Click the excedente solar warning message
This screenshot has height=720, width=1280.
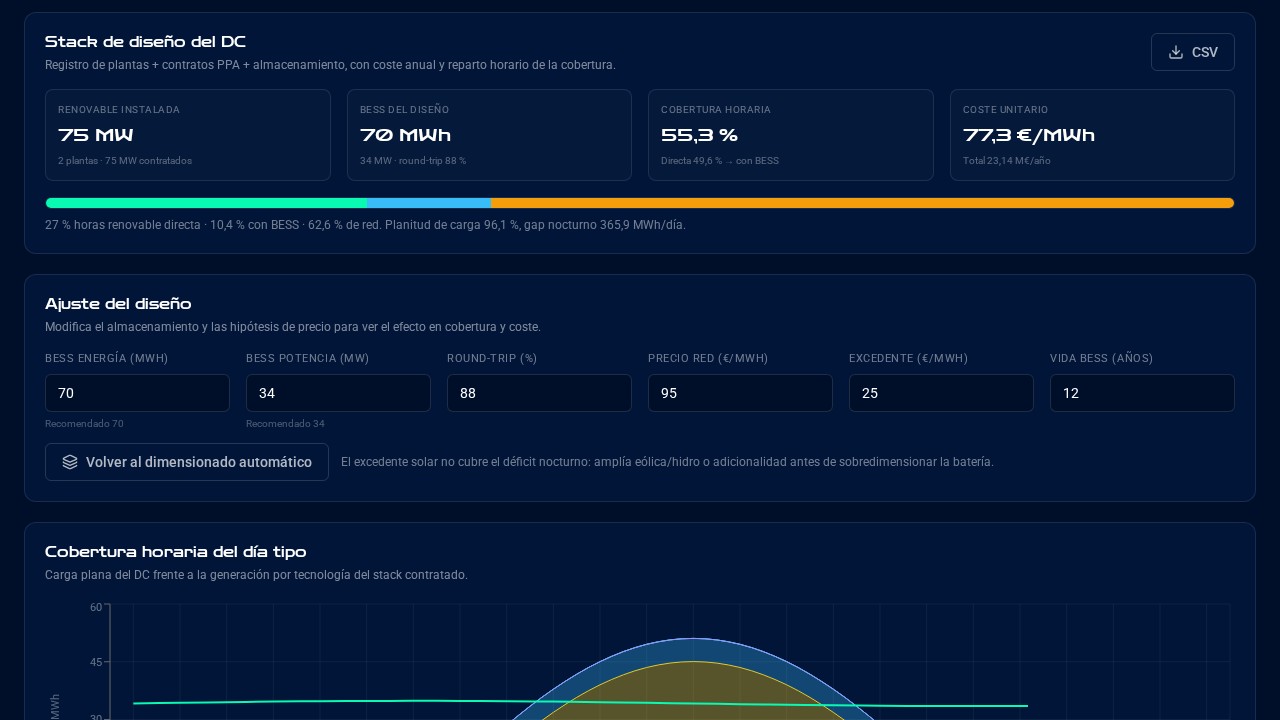[x=667, y=462]
